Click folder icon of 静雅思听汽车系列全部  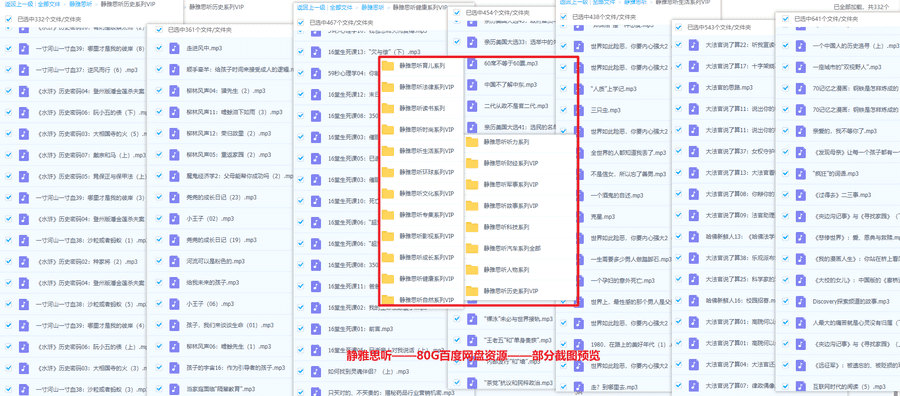[472, 248]
